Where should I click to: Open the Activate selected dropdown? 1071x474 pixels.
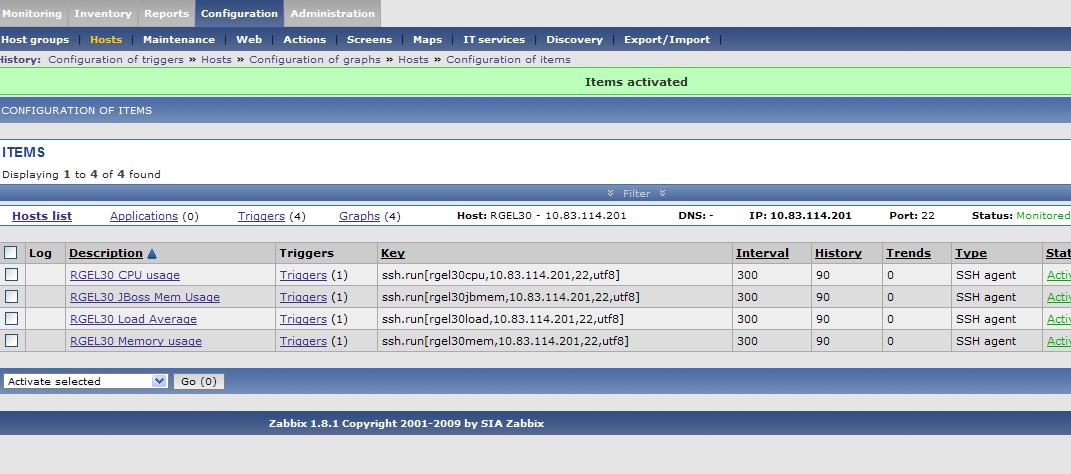click(85, 381)
